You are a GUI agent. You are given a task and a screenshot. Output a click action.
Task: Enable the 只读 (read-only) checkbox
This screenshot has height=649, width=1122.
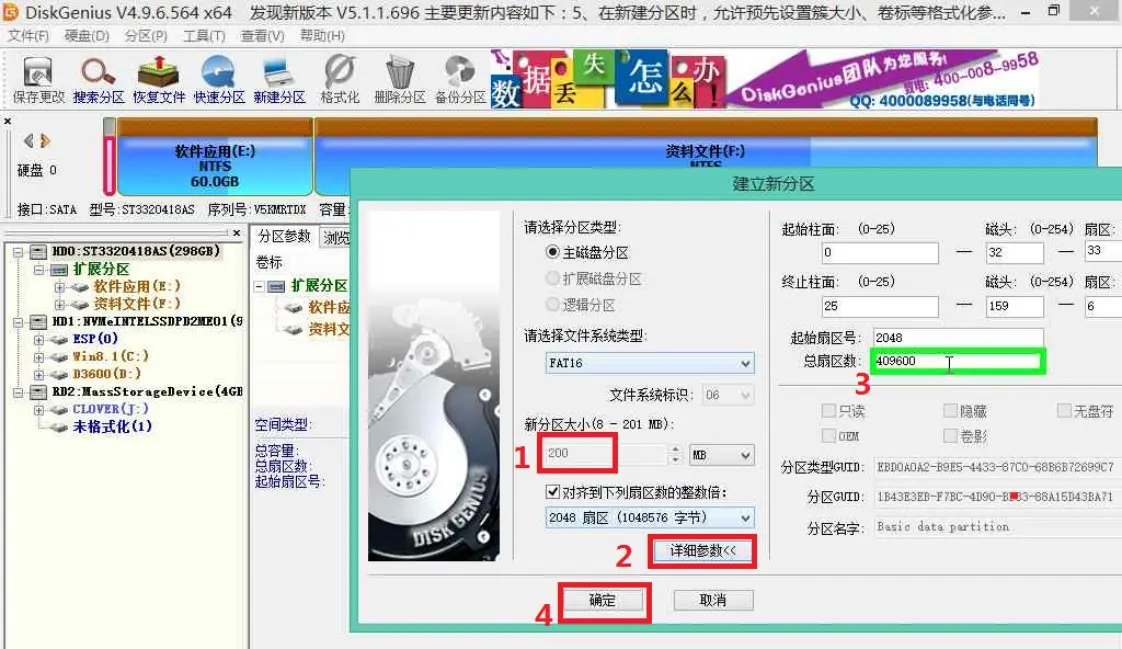828,411
